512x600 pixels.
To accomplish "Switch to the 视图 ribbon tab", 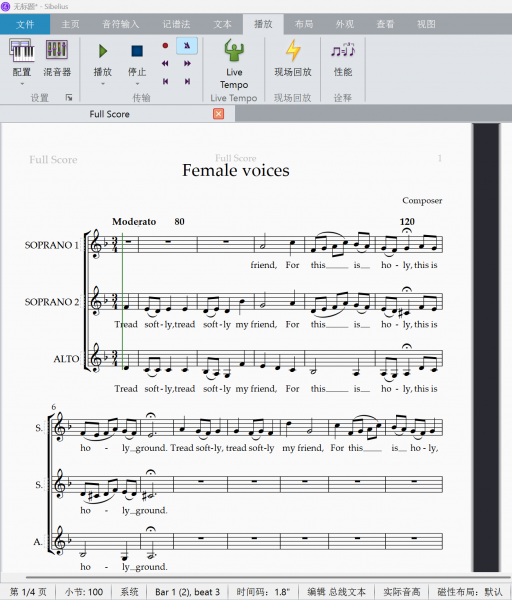I will point(426,24).
